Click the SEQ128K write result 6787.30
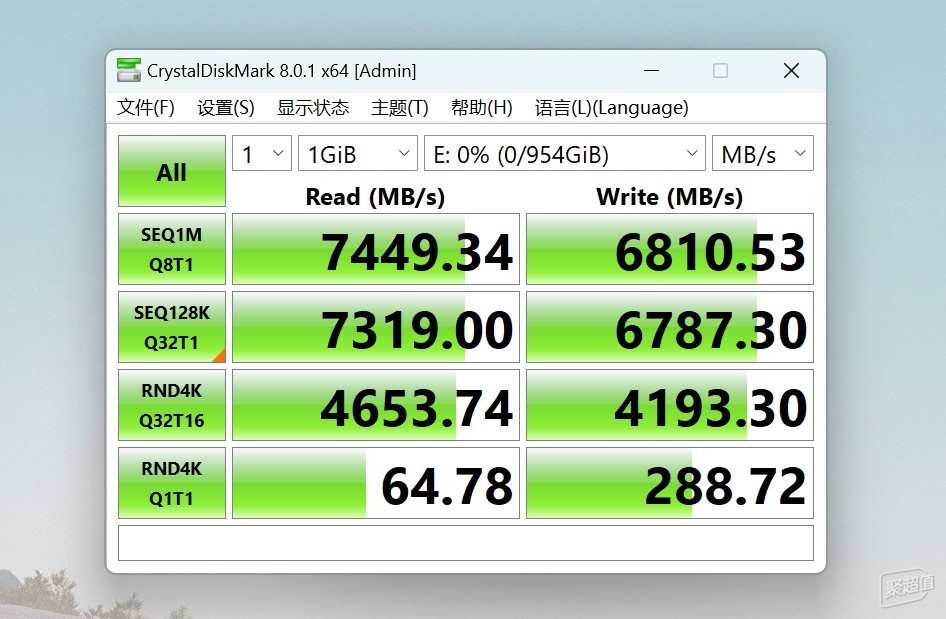Screen dimensions: 946x619 point(670,327)
